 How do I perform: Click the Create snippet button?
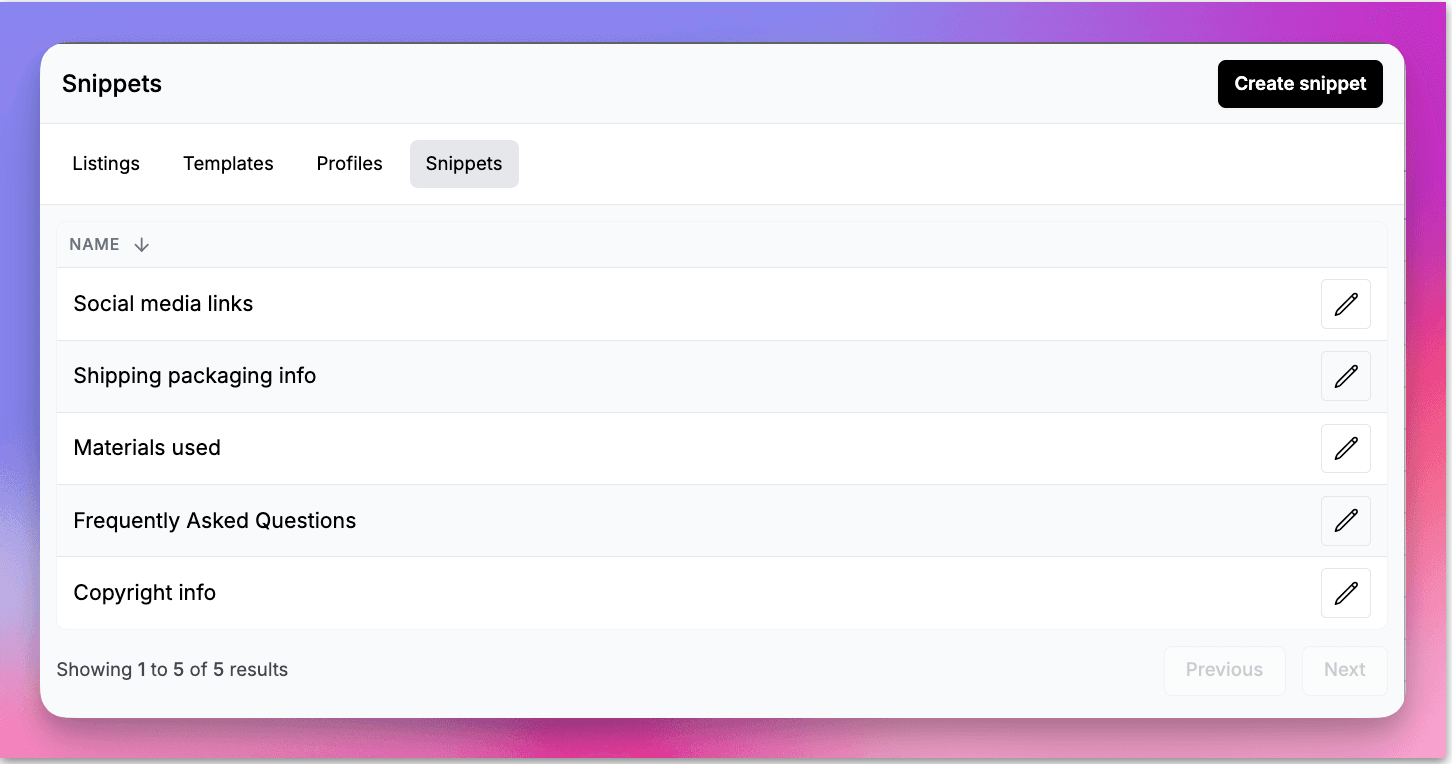(x=1300, y=84)
